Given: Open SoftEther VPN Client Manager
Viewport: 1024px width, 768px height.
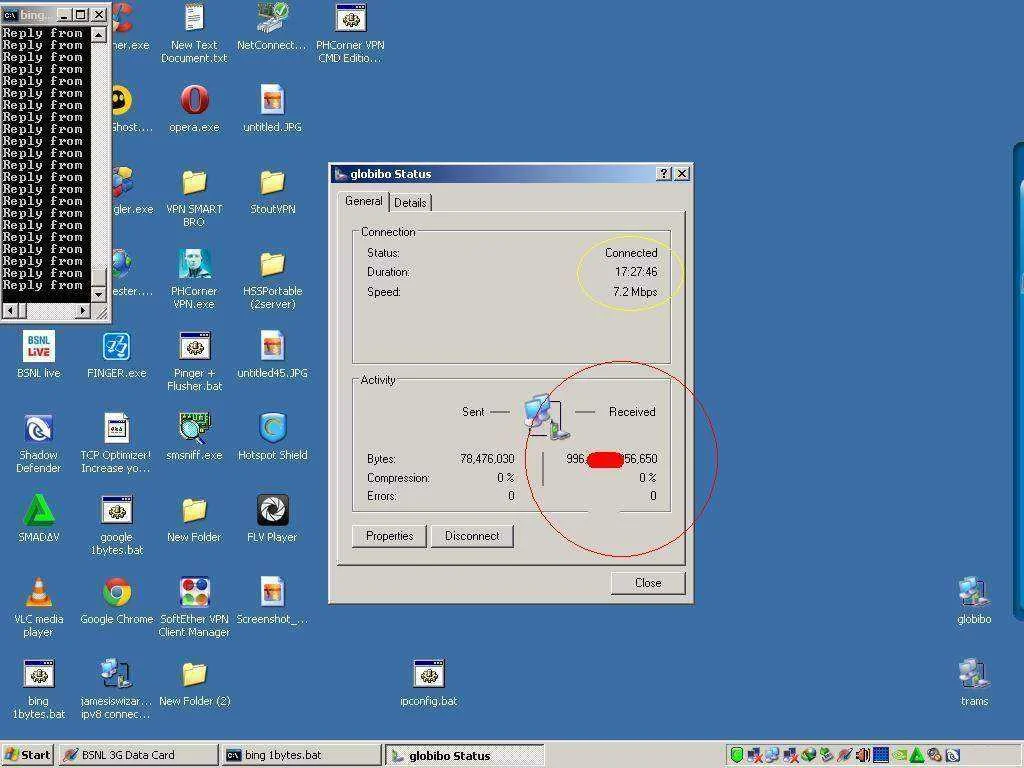Looking at the screenshot, I should (x=194, y=607).
